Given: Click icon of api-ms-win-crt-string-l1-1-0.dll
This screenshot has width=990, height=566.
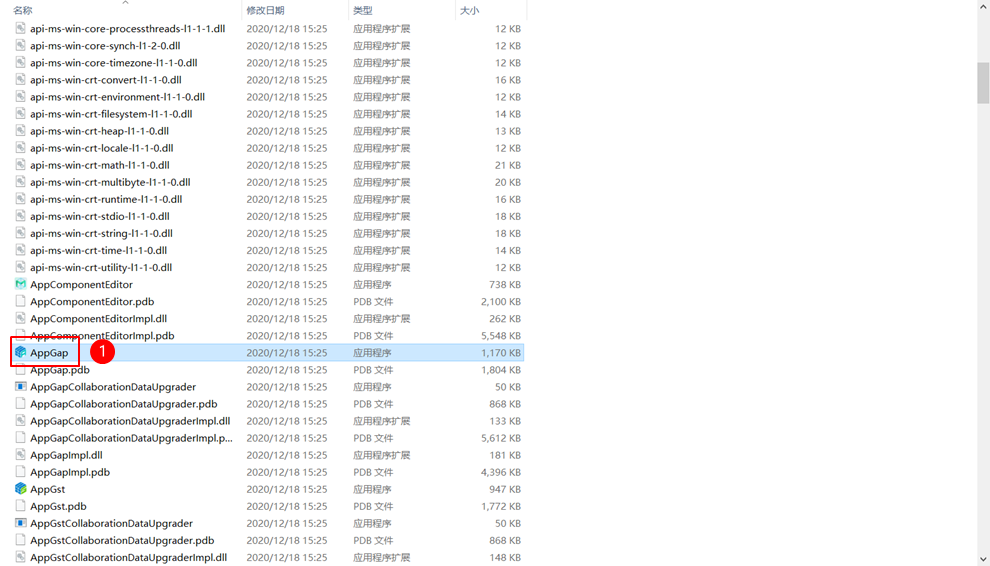Looking at the screenshot, I should [21, 233].
